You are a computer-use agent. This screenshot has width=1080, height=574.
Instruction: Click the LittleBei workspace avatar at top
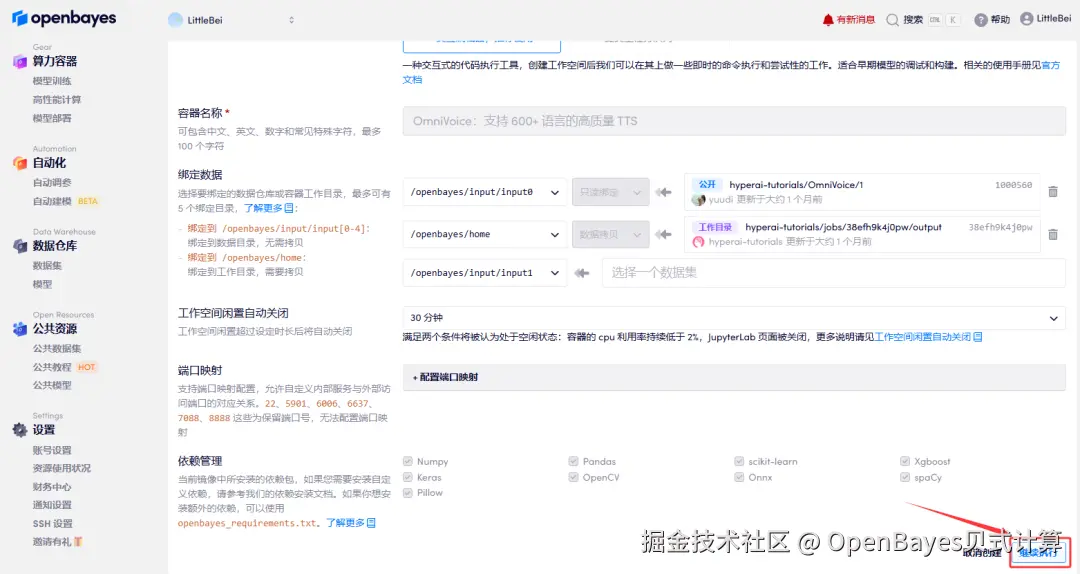tap(176, 20)
